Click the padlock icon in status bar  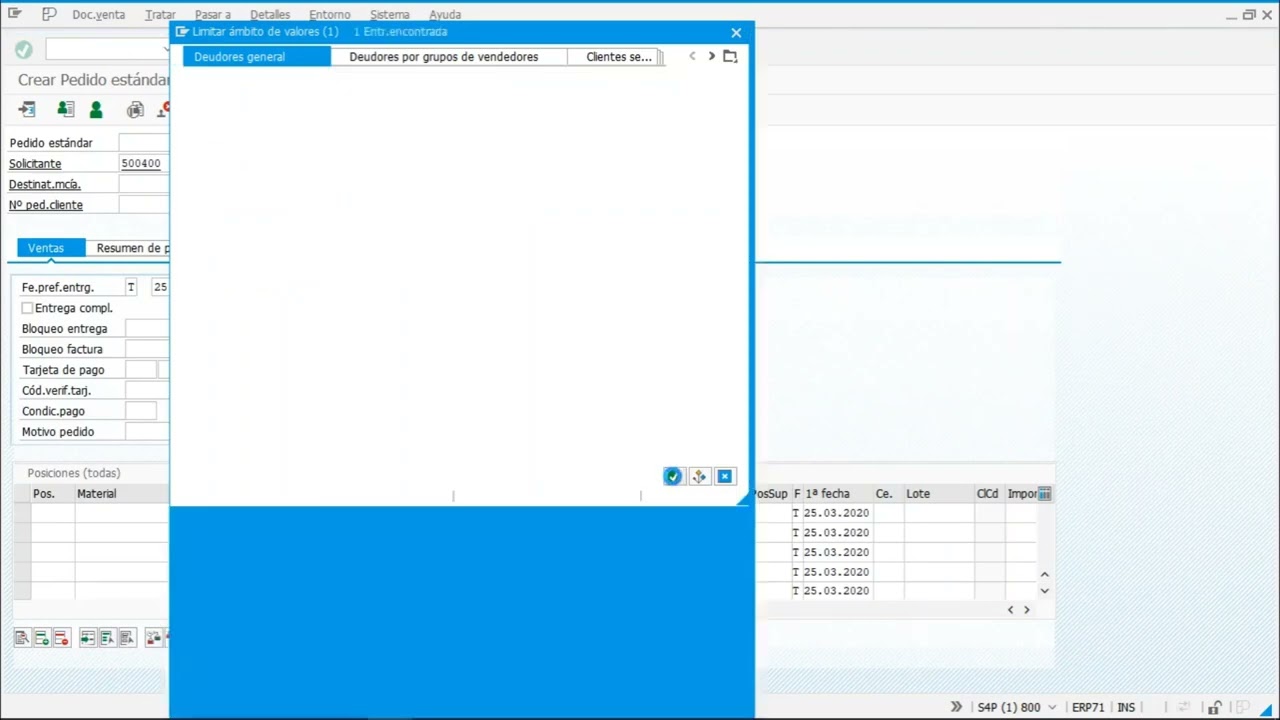point(1215,707)
